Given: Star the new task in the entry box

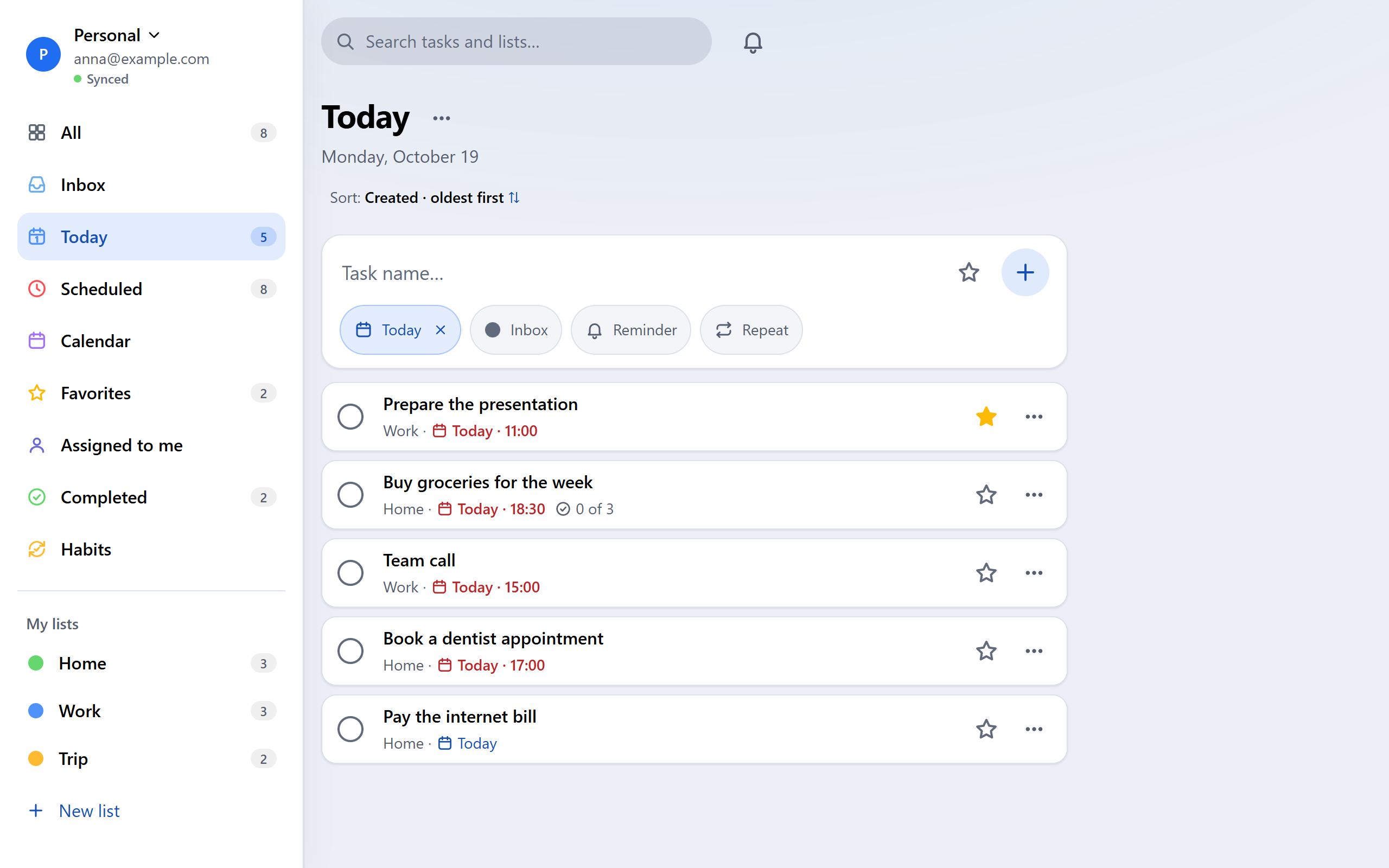Looking at the screenshot, I should coord(969,273).
